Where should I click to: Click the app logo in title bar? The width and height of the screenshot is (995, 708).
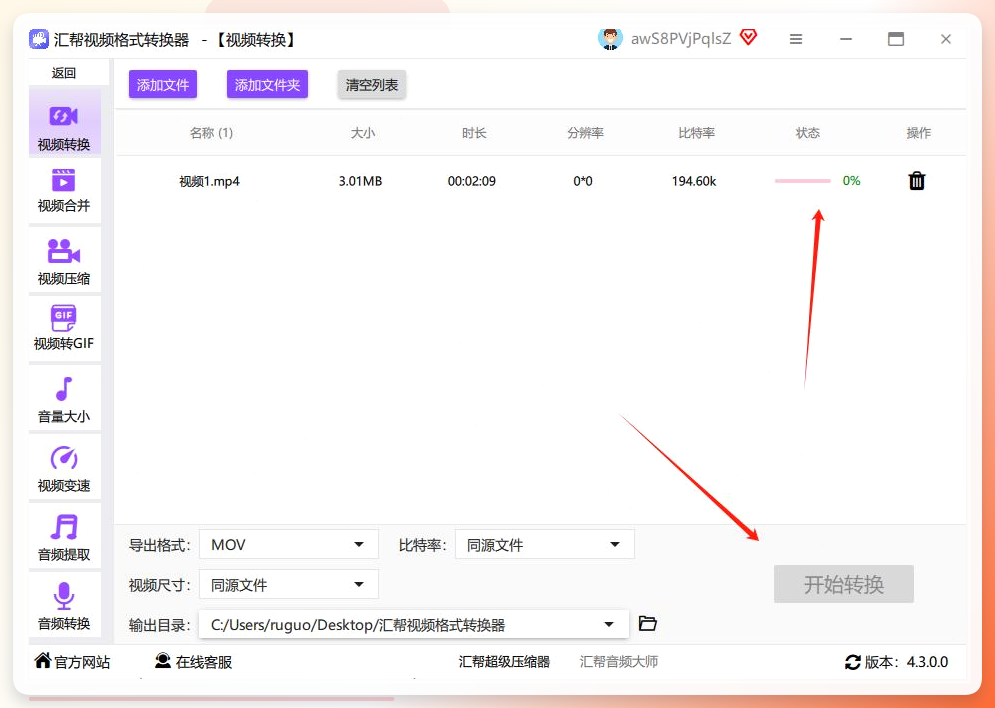pyautogui.click(x=39, y=39)
